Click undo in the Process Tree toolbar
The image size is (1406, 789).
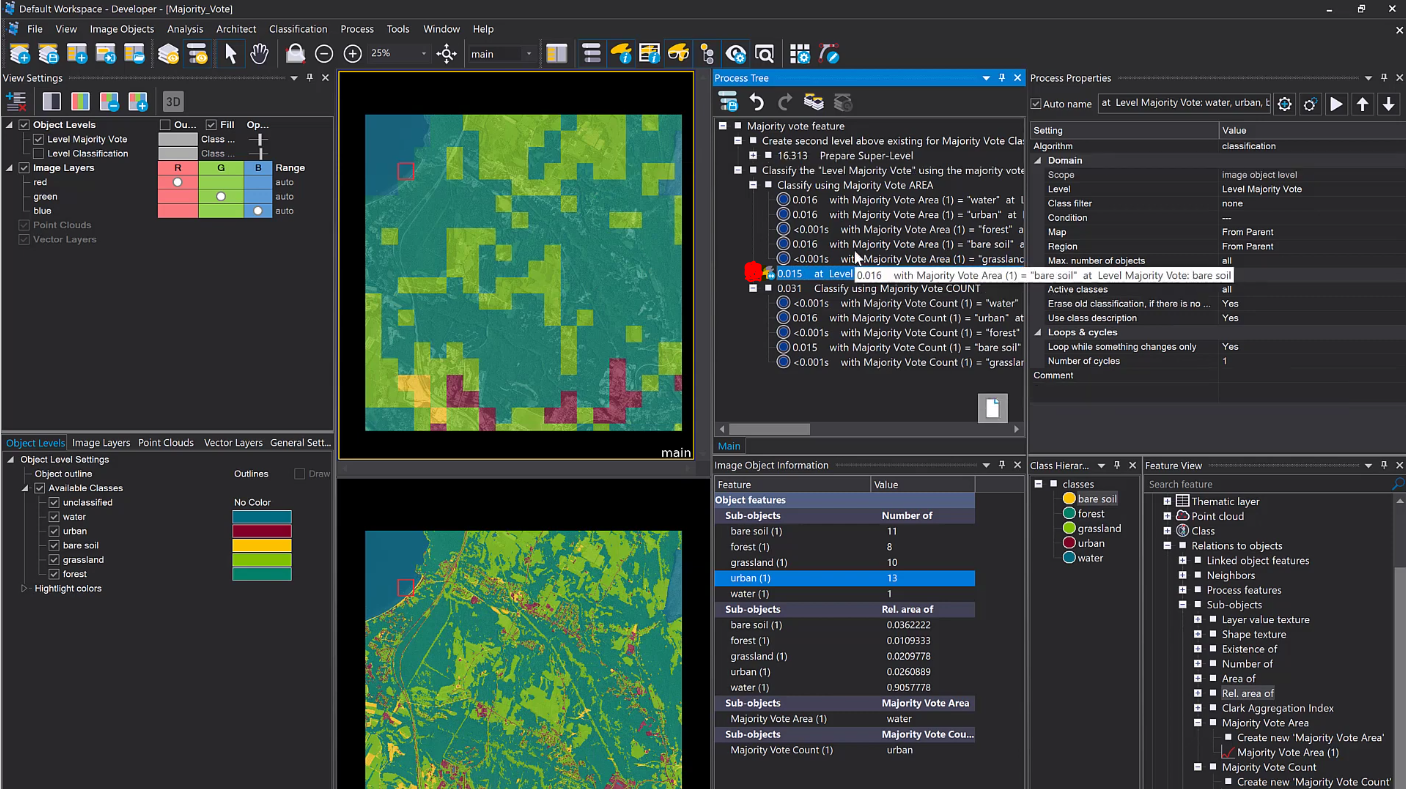coord(757,102)
